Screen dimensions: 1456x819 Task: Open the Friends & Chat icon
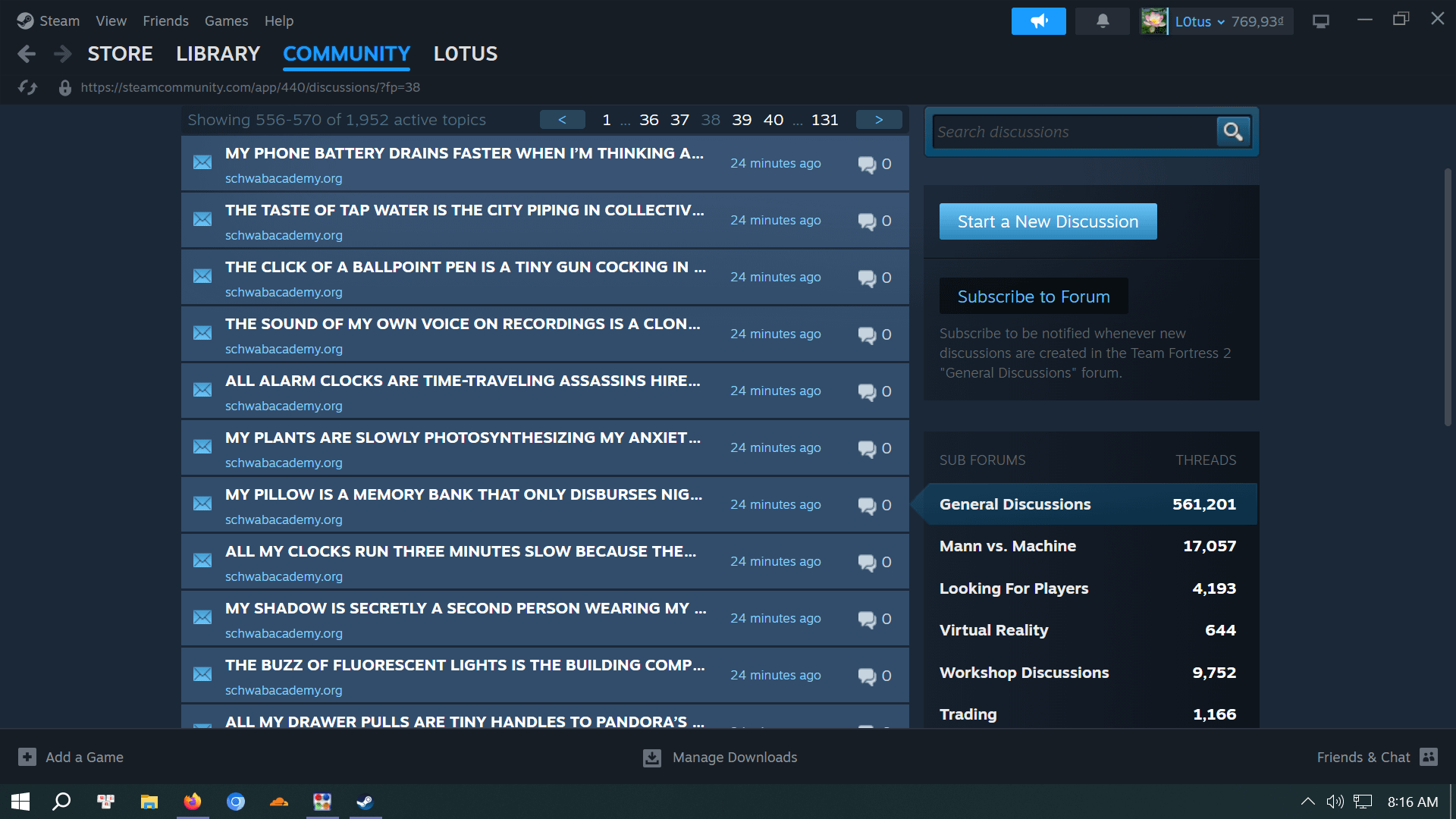1429,757
